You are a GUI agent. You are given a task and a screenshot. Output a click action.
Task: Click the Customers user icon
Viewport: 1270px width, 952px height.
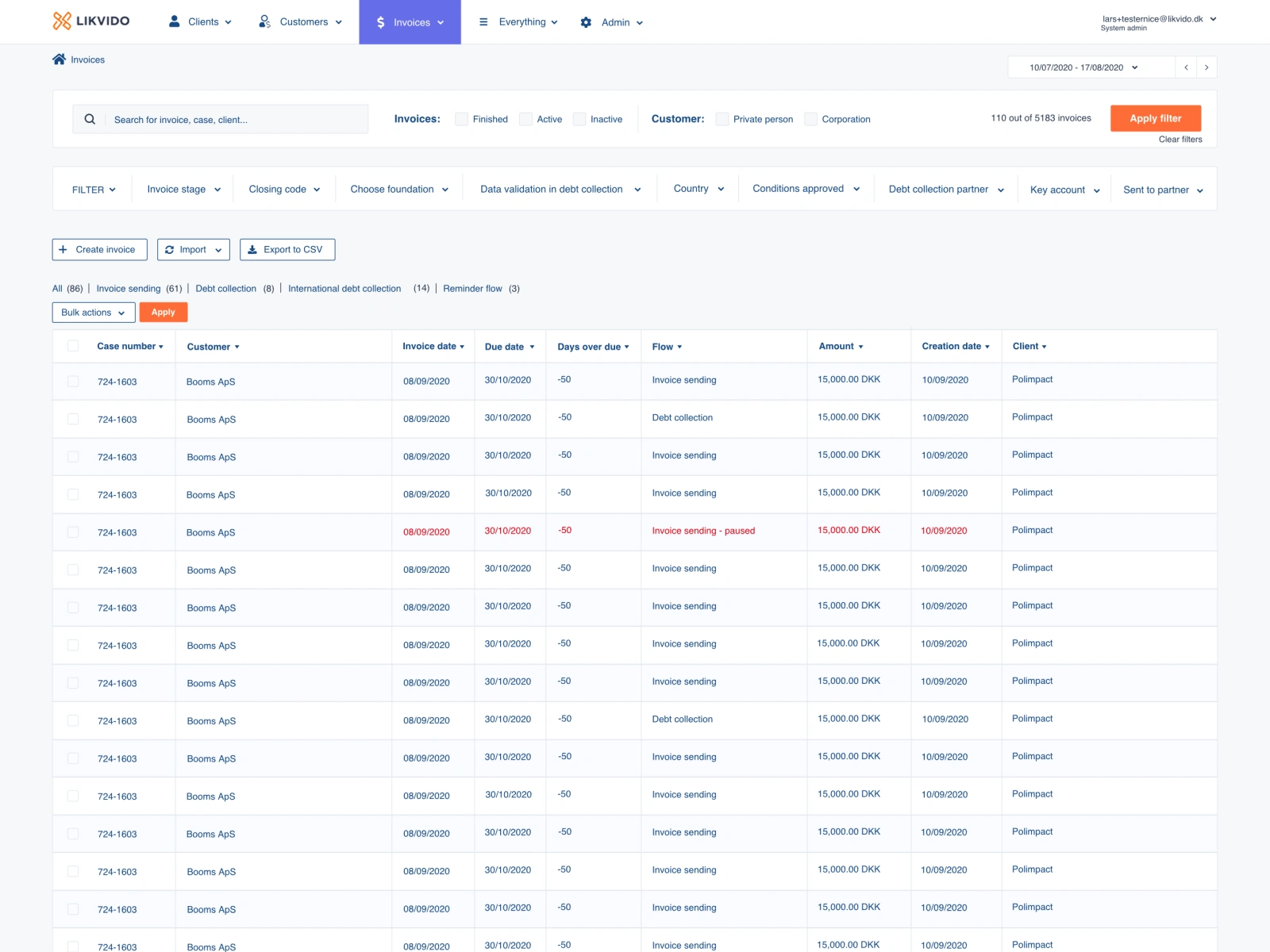265,21
